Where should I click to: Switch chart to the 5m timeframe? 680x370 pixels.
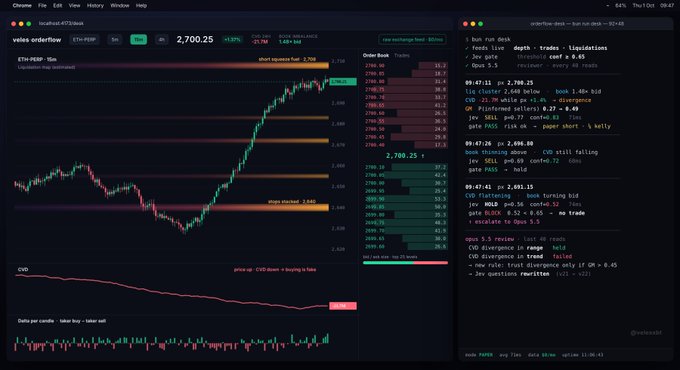[114, 39]
